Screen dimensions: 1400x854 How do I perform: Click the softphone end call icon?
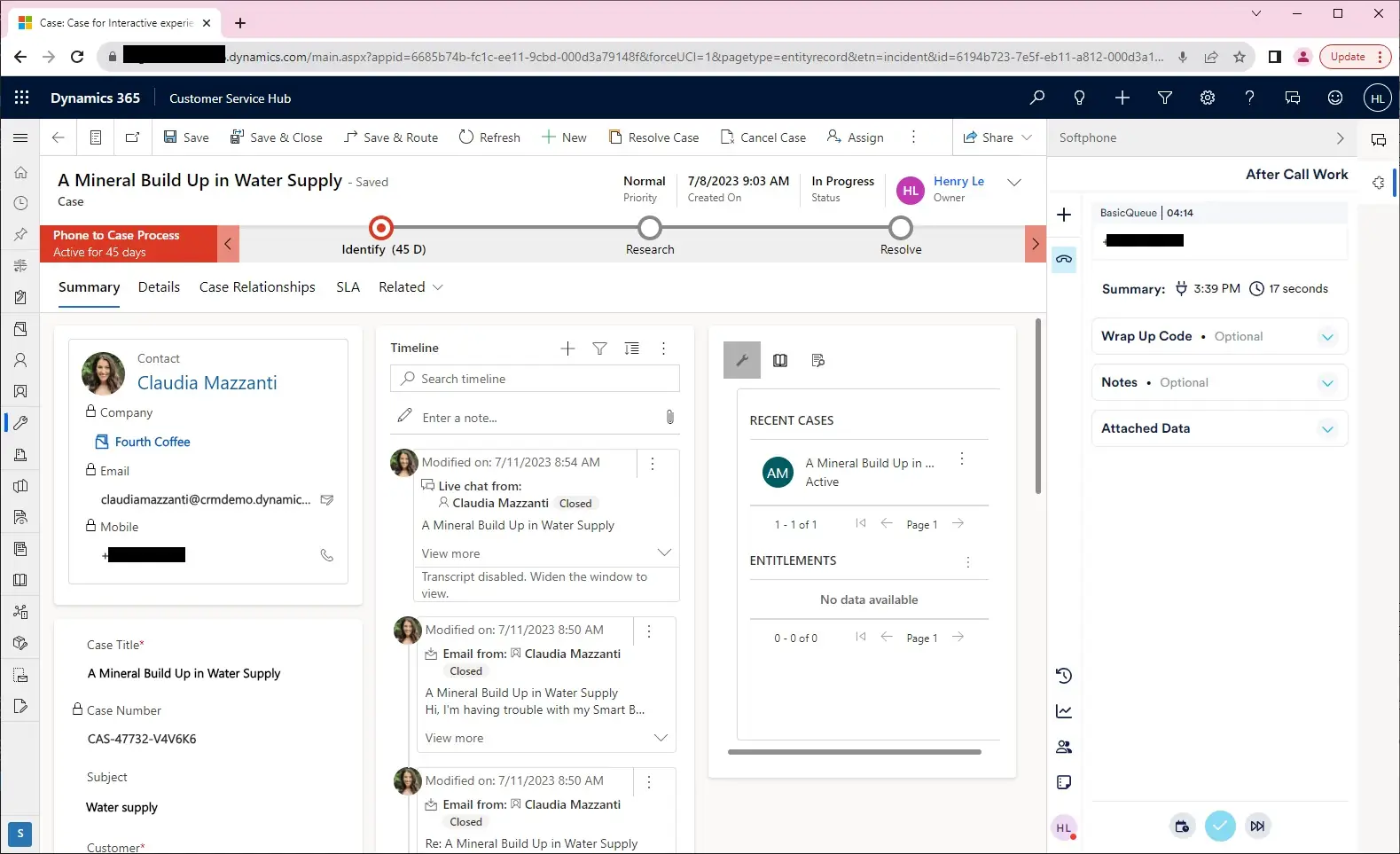pyautogui.click(x=1064, y=259)
